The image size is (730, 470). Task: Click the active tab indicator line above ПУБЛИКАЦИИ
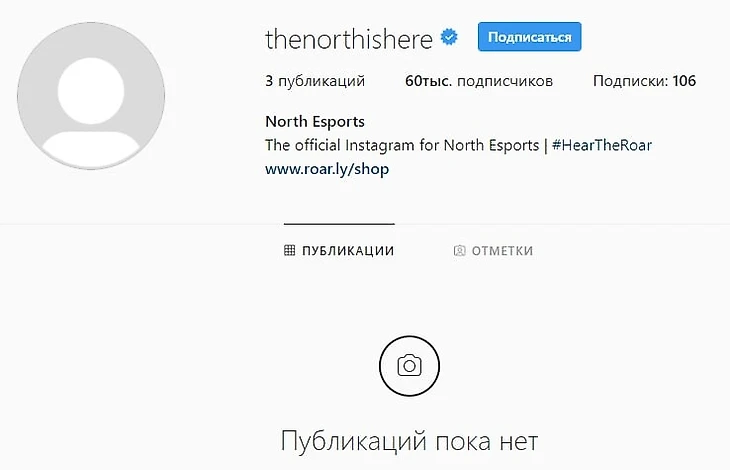pos(339,224)
